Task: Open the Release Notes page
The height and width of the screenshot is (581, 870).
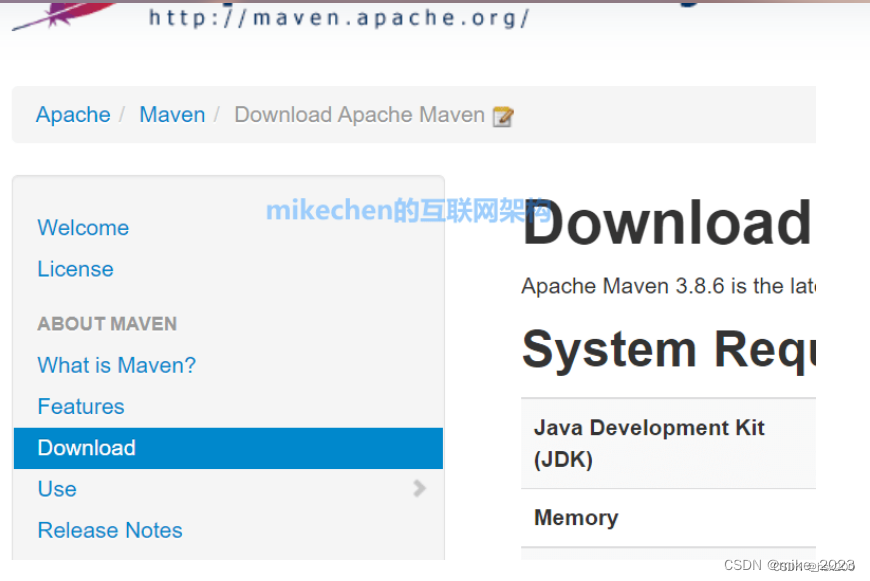Action: tap(109, 530)
